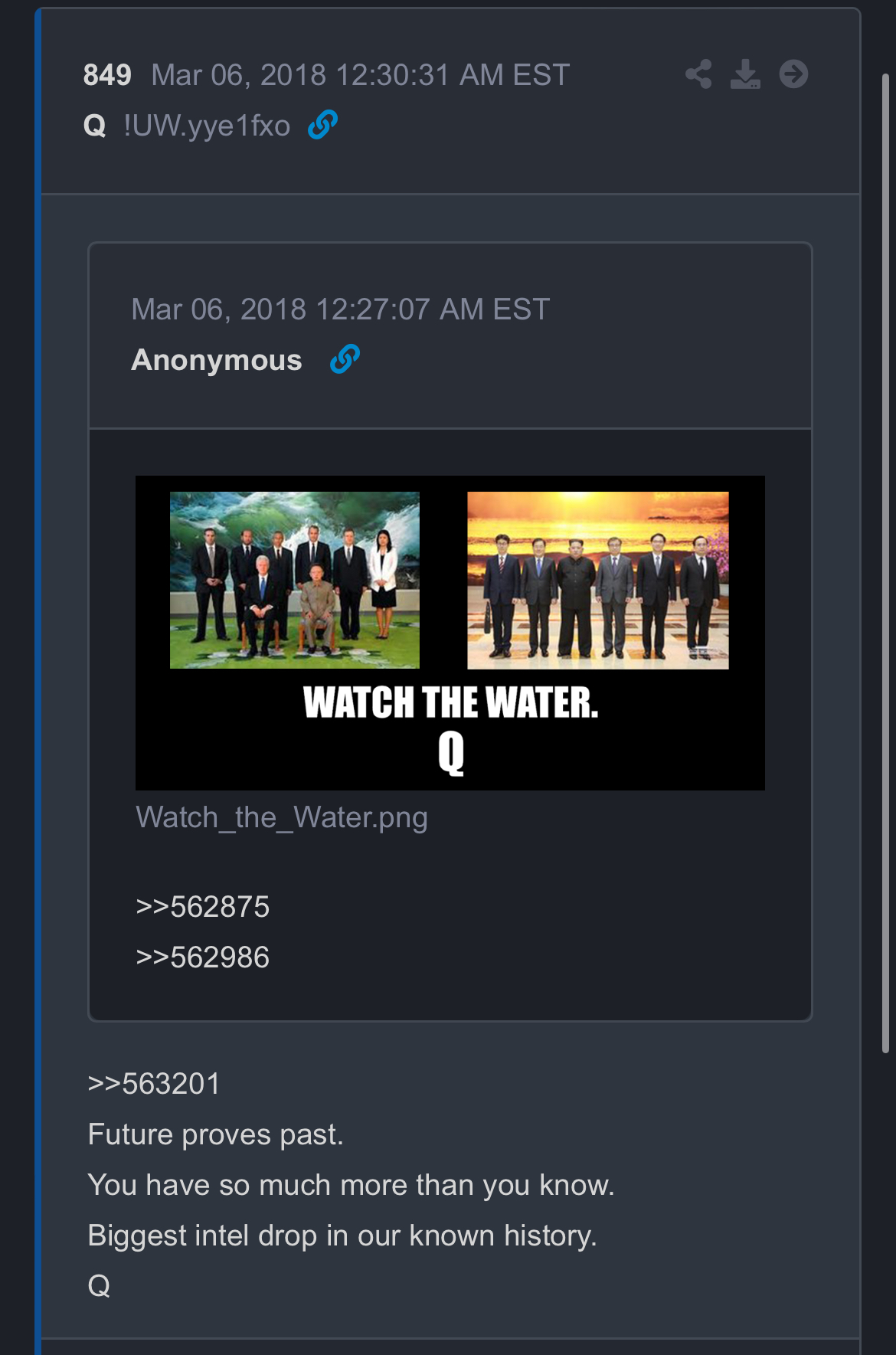Open link icon next to Anonymous
The image size is (896, 1355).
point(345,358)
